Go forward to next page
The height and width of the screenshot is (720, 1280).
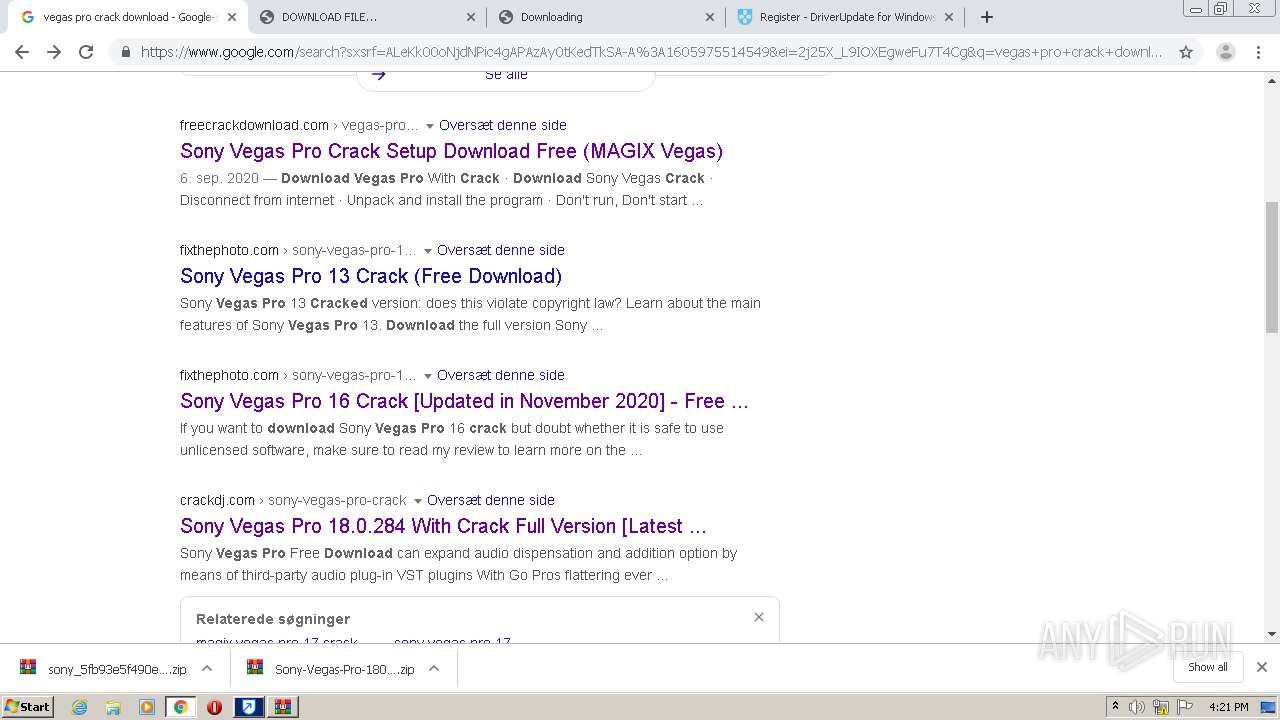click(54, 52)
